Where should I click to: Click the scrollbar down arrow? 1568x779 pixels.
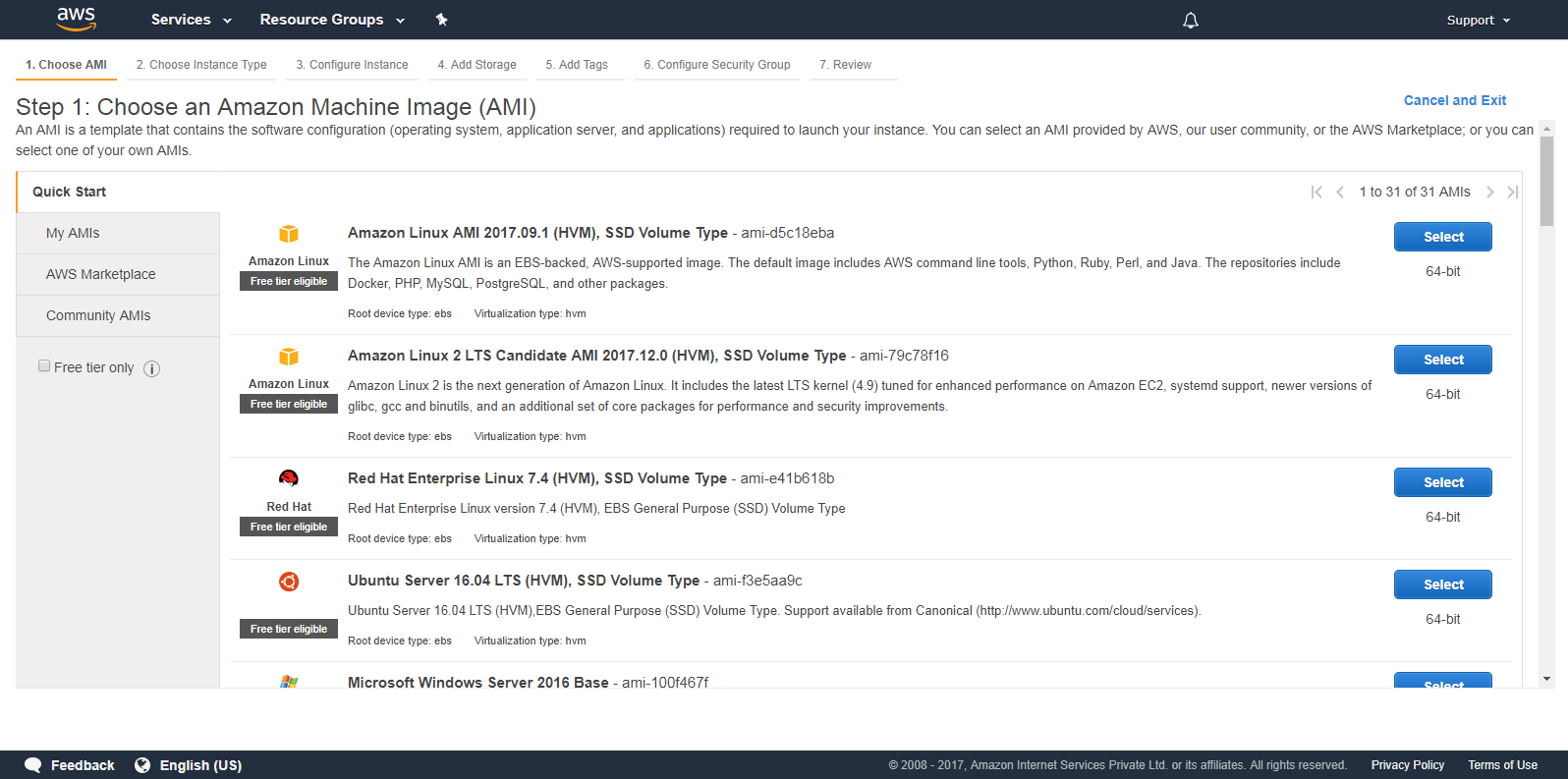click(1546, 679)
